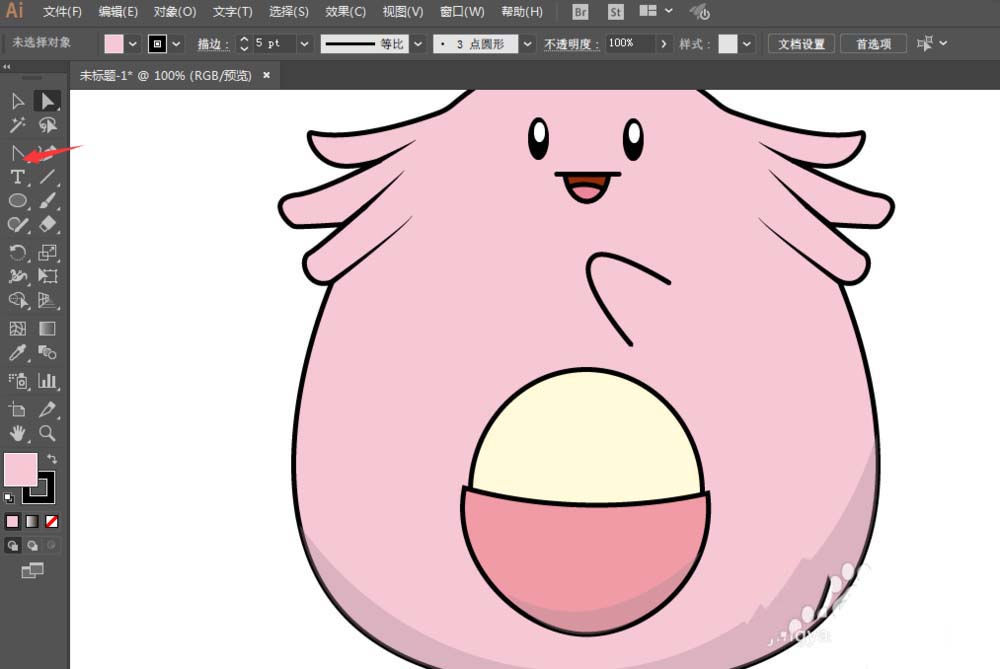
Task: Set fill to None
Action: 52,522
